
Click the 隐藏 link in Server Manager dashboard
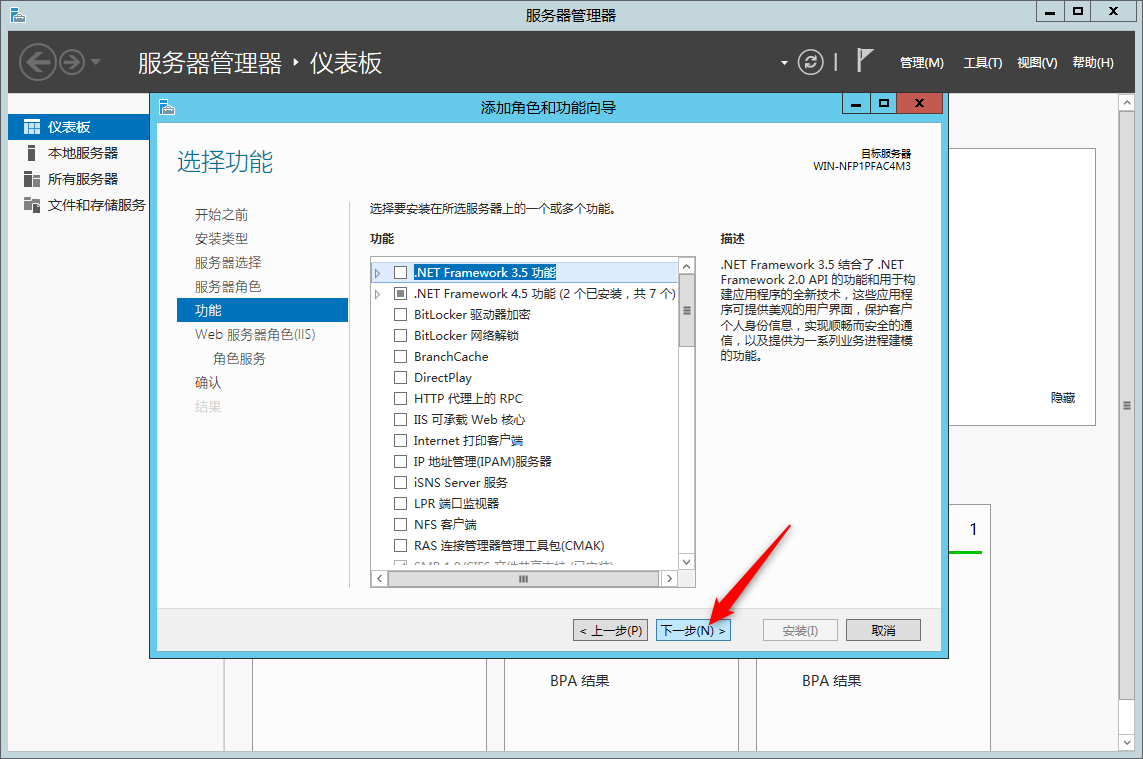click(x=1063, y=398)
